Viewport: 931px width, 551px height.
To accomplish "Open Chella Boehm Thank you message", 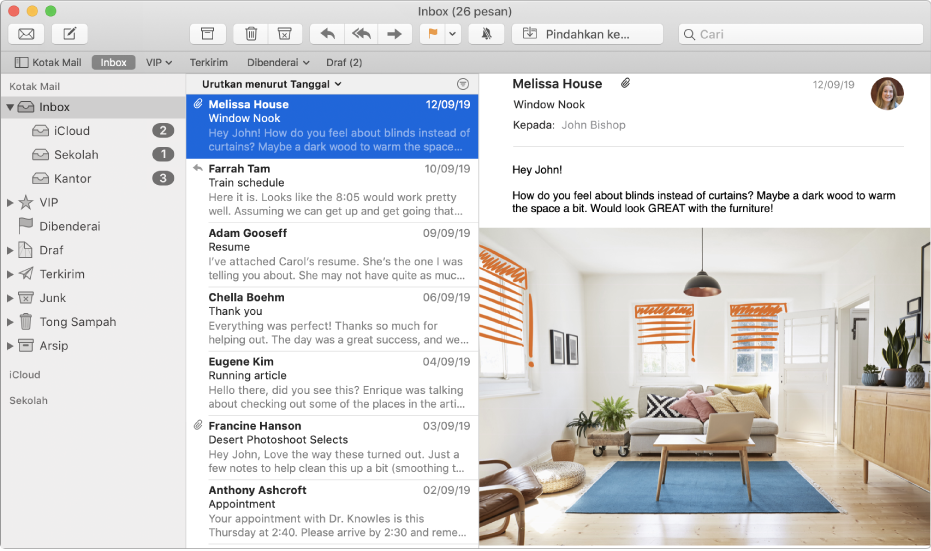I will coord(332,318).
